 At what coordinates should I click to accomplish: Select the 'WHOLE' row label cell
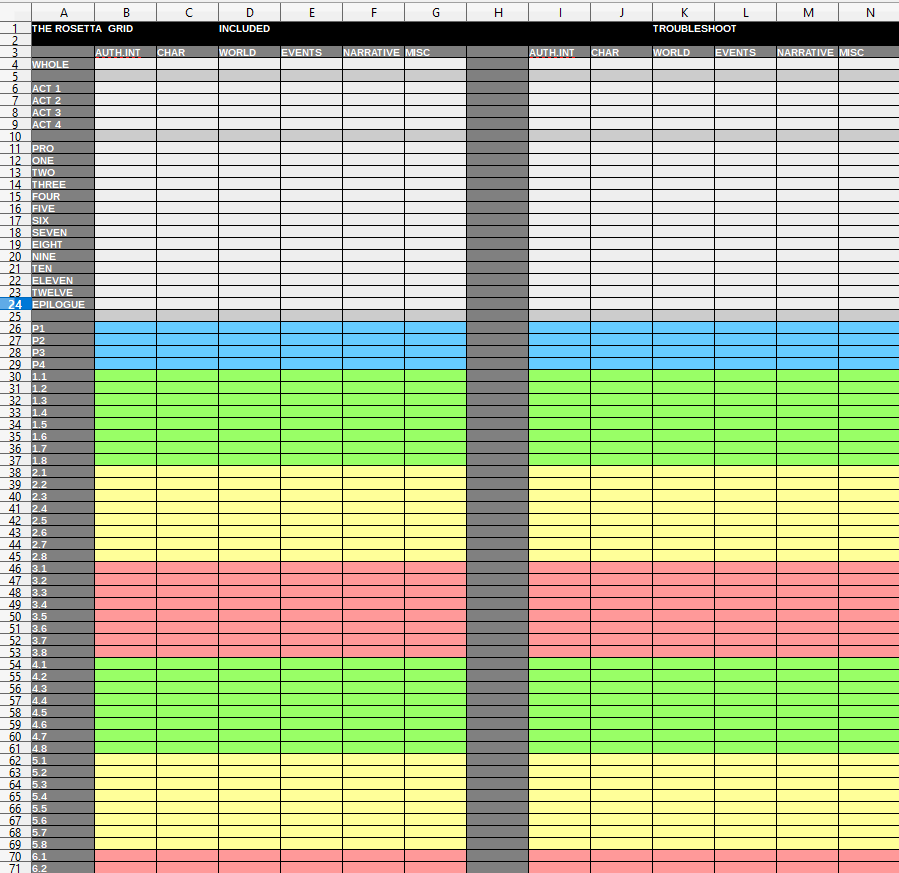pos(63,64)
